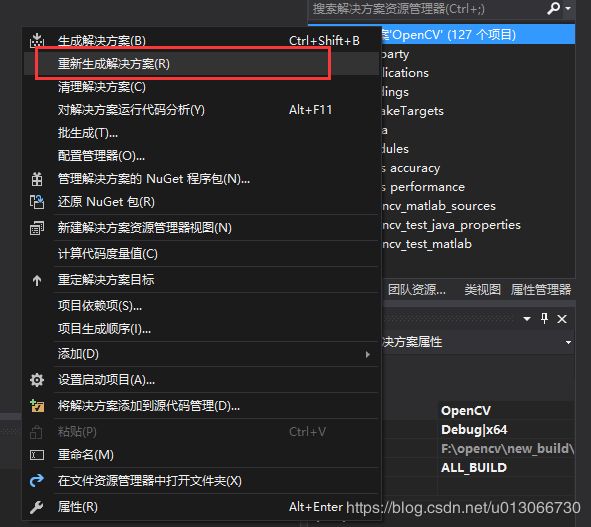Close the properties panel with X

click(562, 319)
